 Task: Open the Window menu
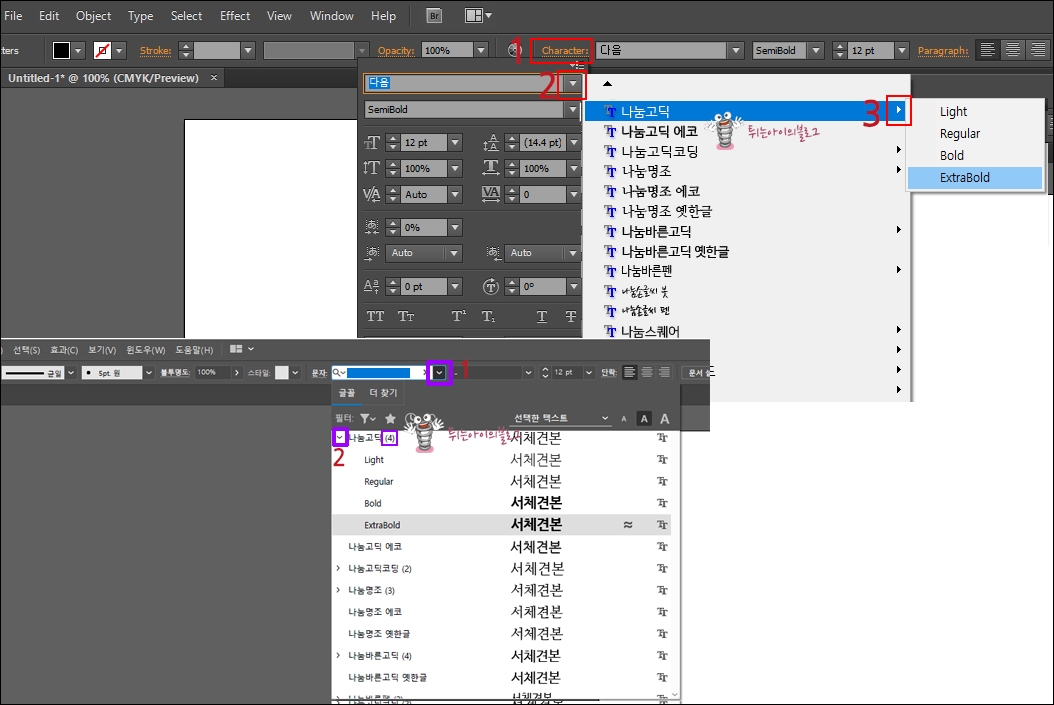click(331, 15)
